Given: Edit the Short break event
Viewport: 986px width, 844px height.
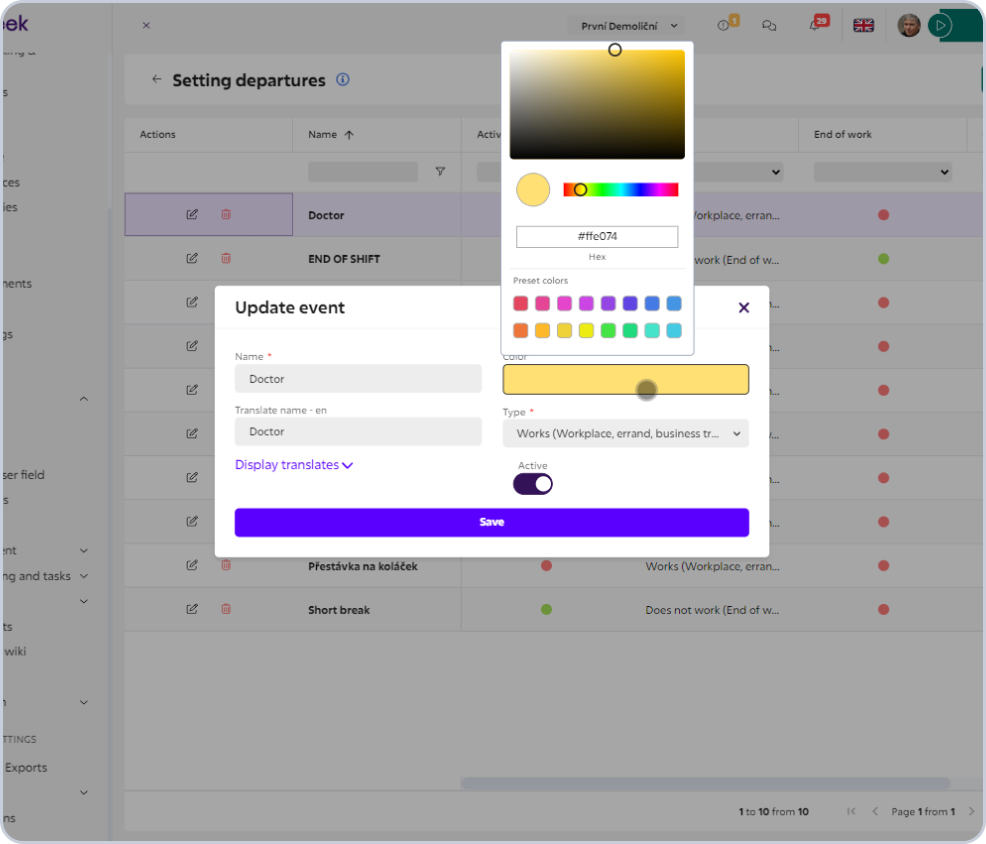Looking at the screenshot, I should (x=192, y=609).
